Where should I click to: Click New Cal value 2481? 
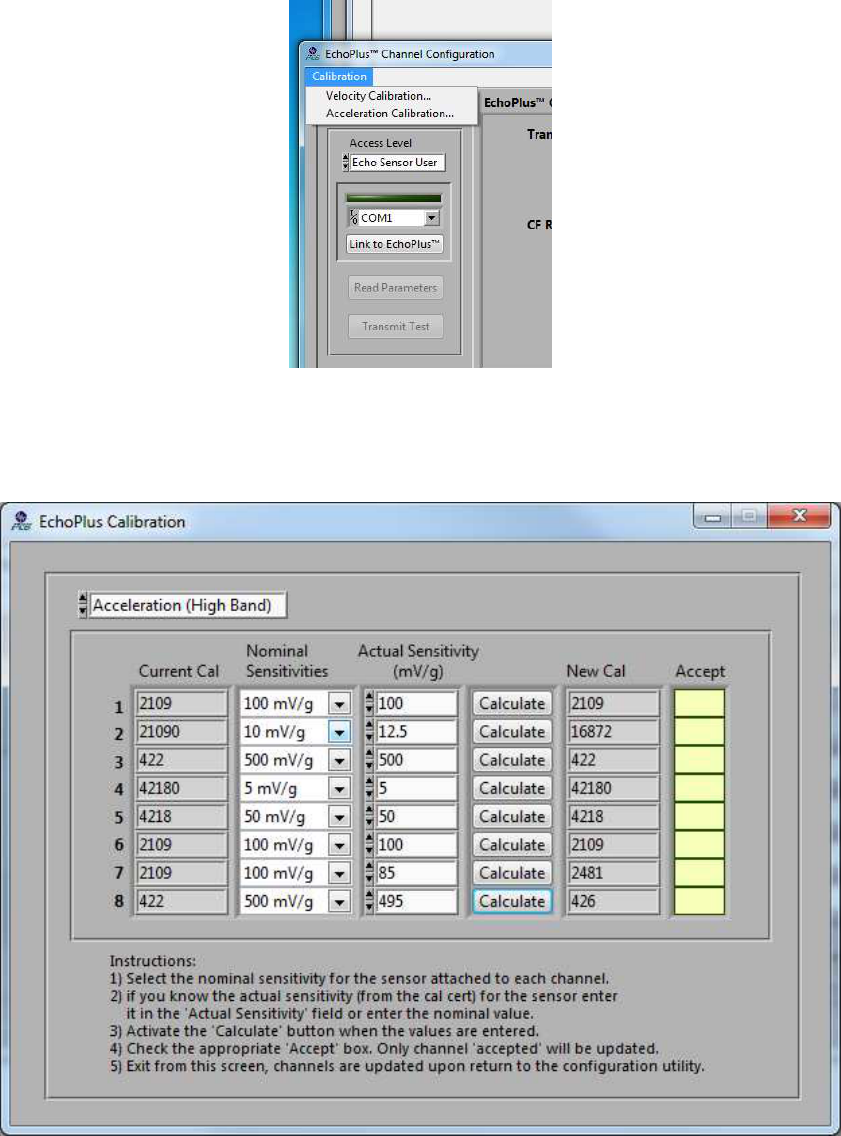click(614, 873)
